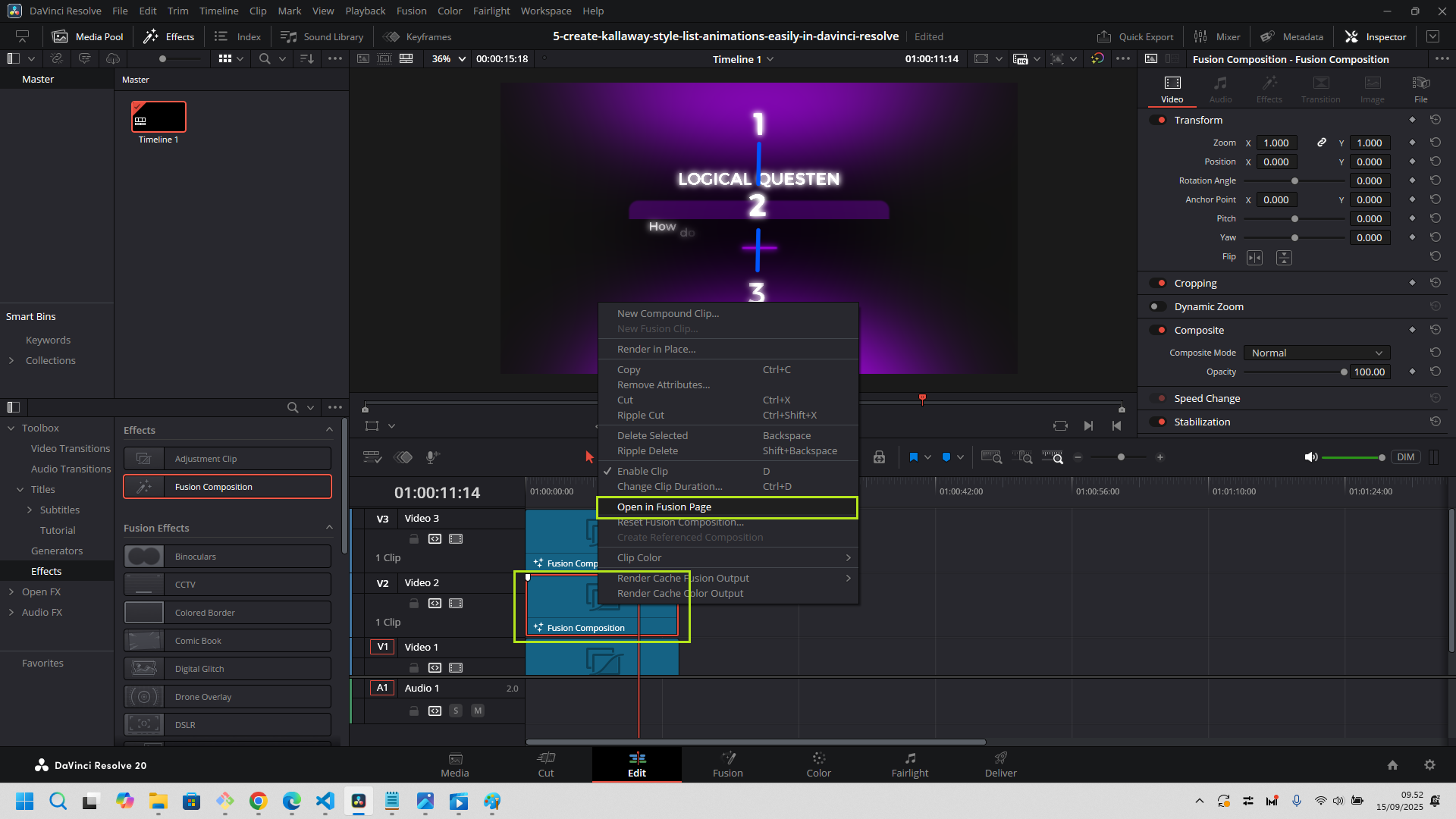1456x819 pixels.
Task: Lock the Video 2 track
Action: 414,604
